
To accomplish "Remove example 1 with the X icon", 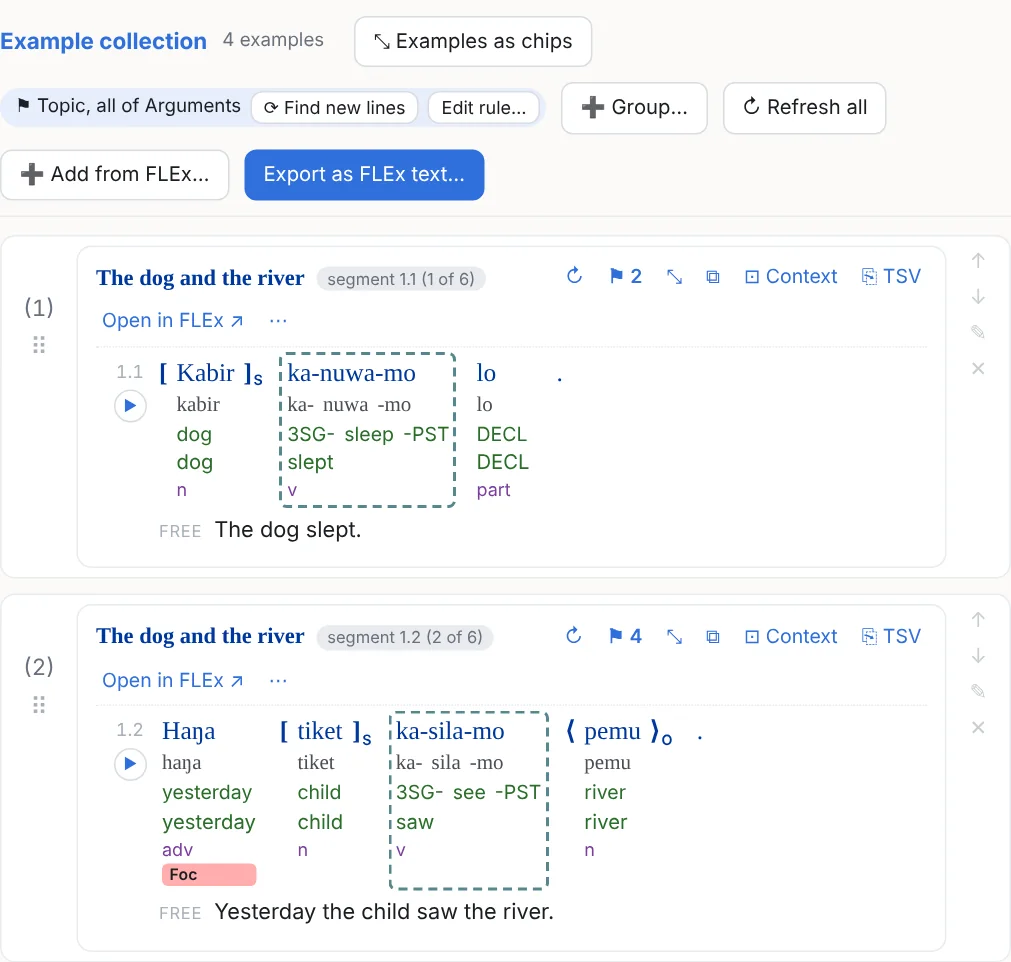I will pyautogui.click(x=978, y=368).
